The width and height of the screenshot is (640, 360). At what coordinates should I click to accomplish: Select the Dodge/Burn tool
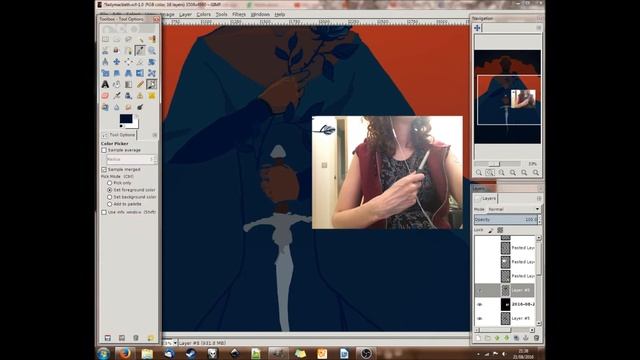[140, 107]
